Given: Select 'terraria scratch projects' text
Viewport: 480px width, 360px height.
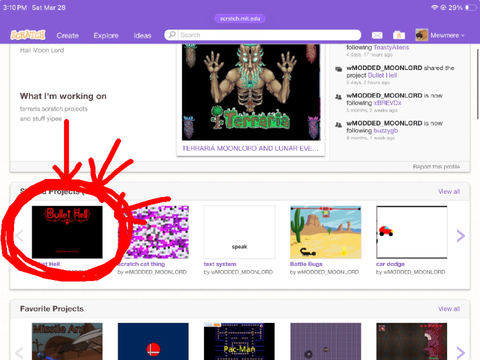Looking at the screenshot, I should 54,109.
